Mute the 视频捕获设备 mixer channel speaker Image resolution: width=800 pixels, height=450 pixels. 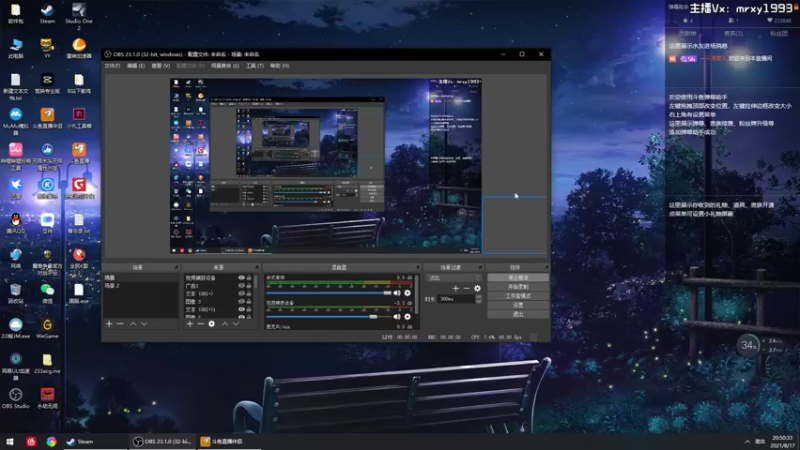click(x=397, y=317)
